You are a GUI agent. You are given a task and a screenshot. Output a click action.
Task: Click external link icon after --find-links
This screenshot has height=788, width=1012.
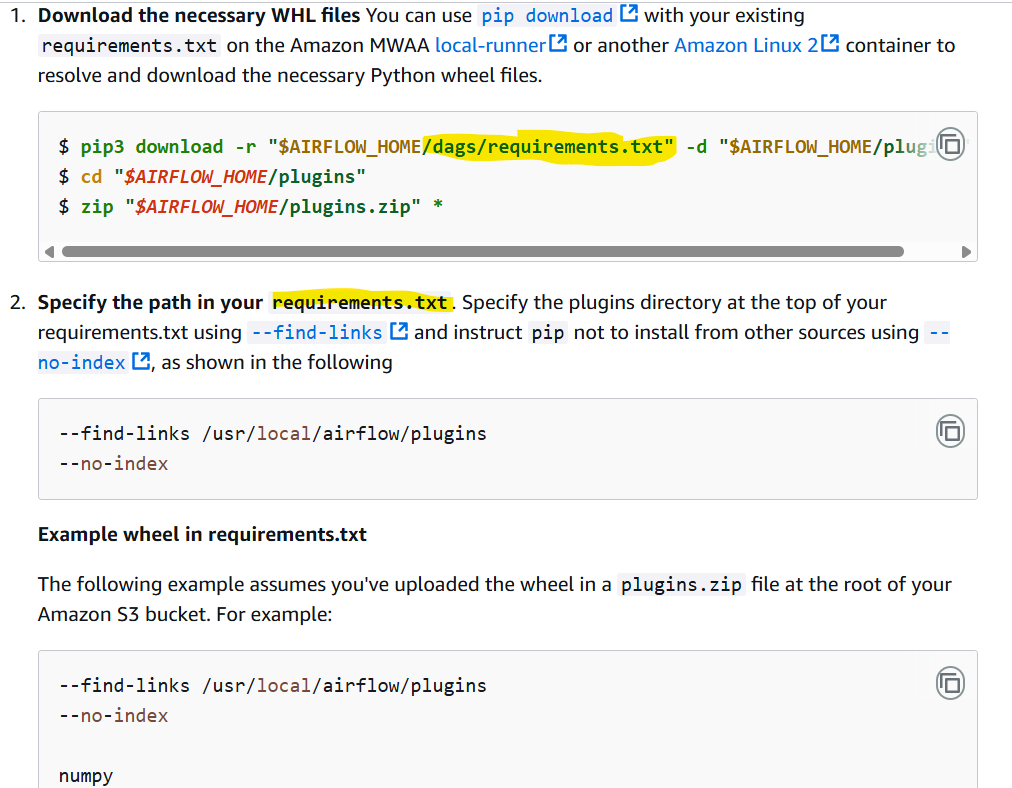pos(400,330)
